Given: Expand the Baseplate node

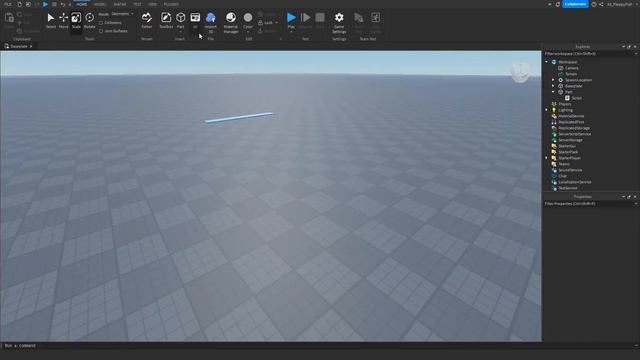Looking at the screenshot, I should [553, 86].
